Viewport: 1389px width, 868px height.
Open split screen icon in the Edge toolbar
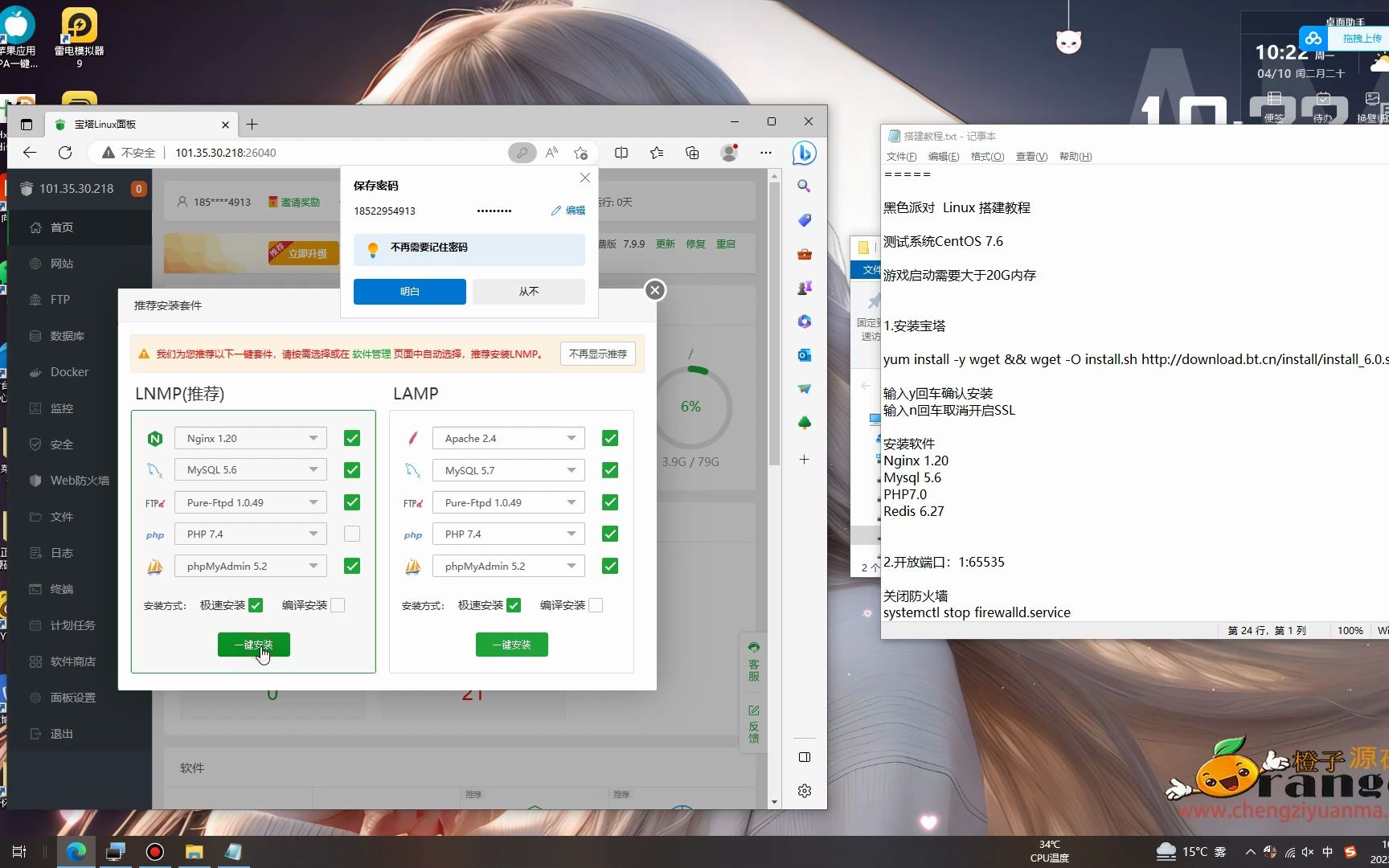pyautogui.click(x=621, y=153)
